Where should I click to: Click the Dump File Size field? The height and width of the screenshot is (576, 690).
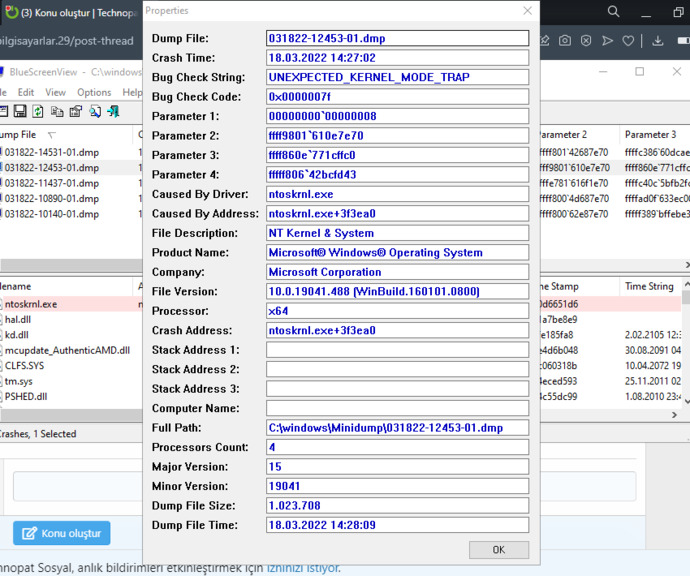397,506
